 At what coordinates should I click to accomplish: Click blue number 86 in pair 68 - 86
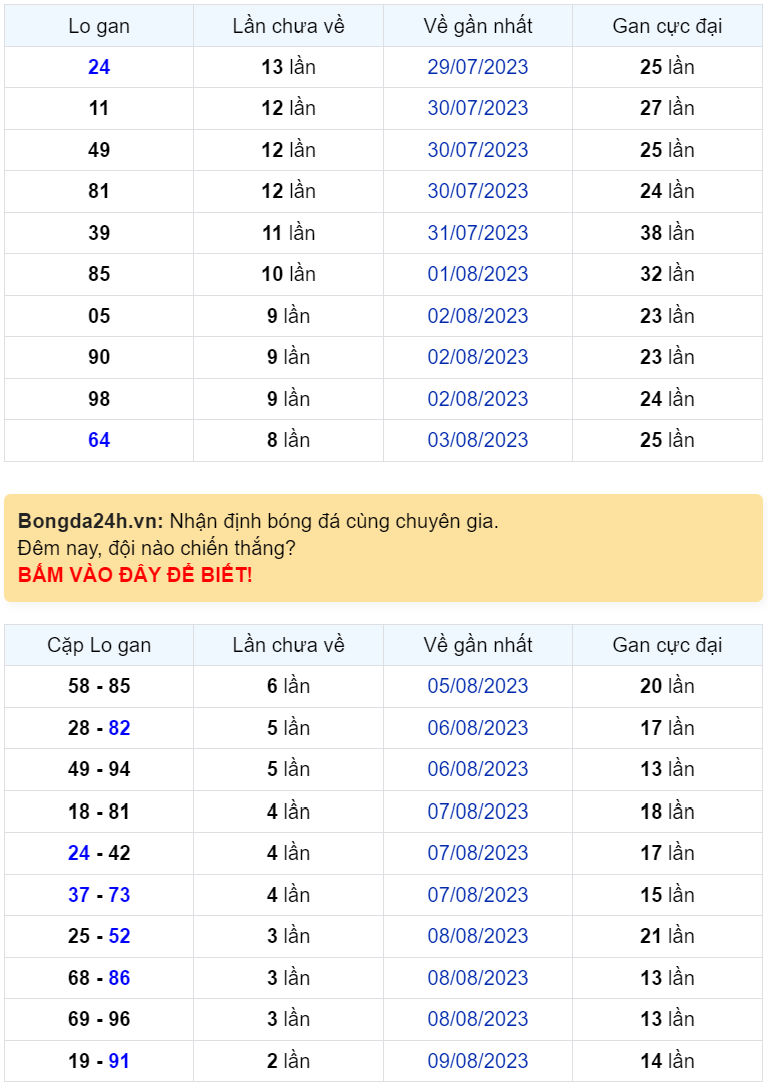pos(120,978)
